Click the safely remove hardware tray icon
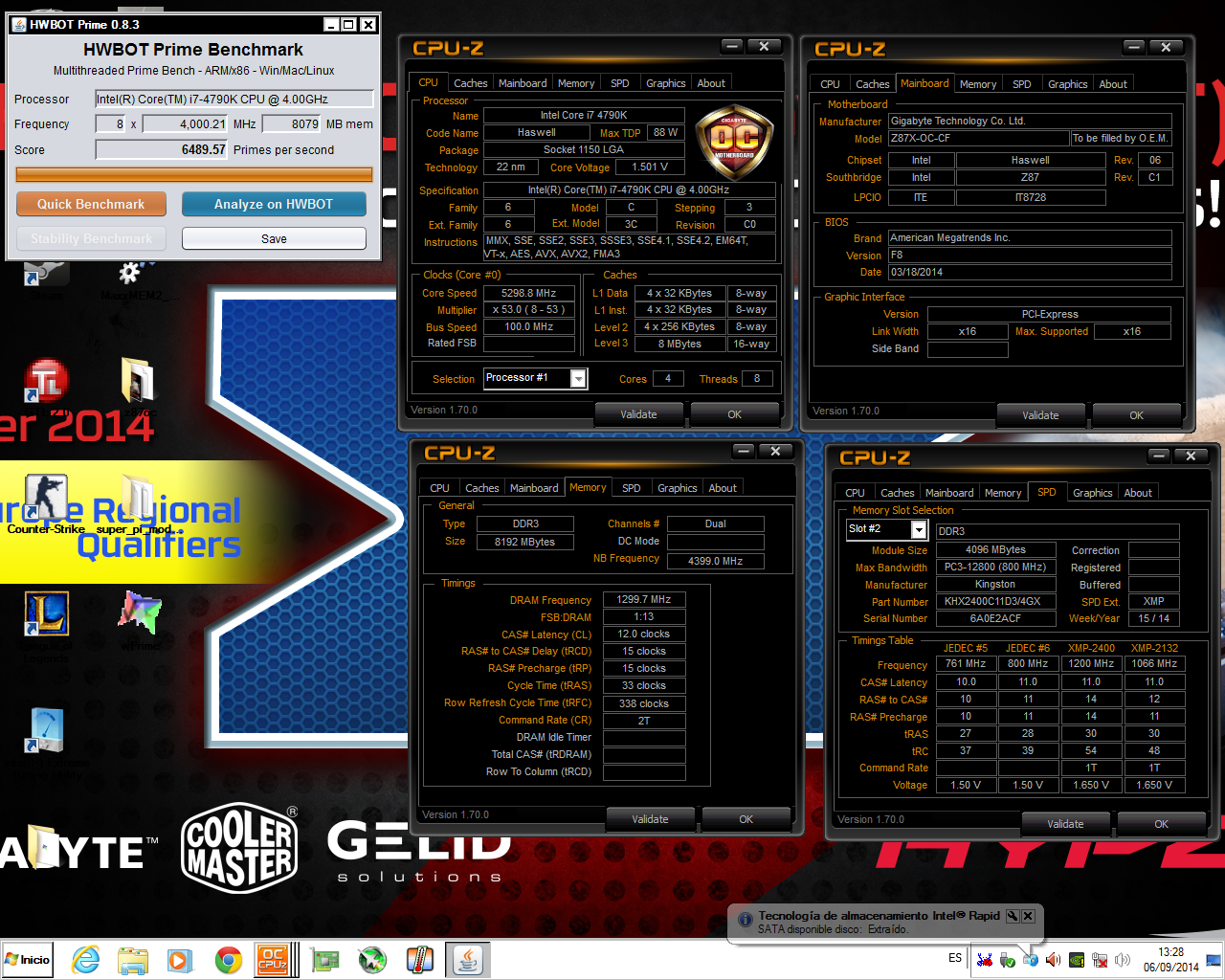1225x980 pixels. coord(1008,960)
